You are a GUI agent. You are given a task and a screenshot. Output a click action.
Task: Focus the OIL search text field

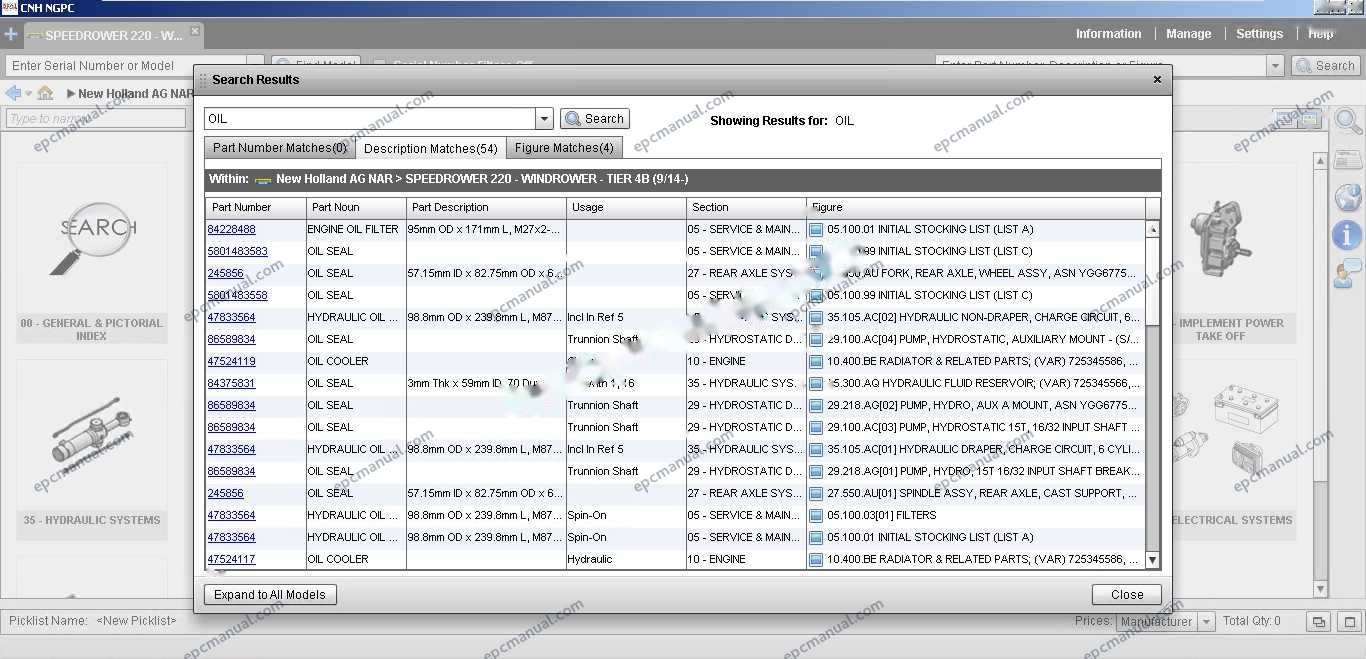[x=370, y=119]
